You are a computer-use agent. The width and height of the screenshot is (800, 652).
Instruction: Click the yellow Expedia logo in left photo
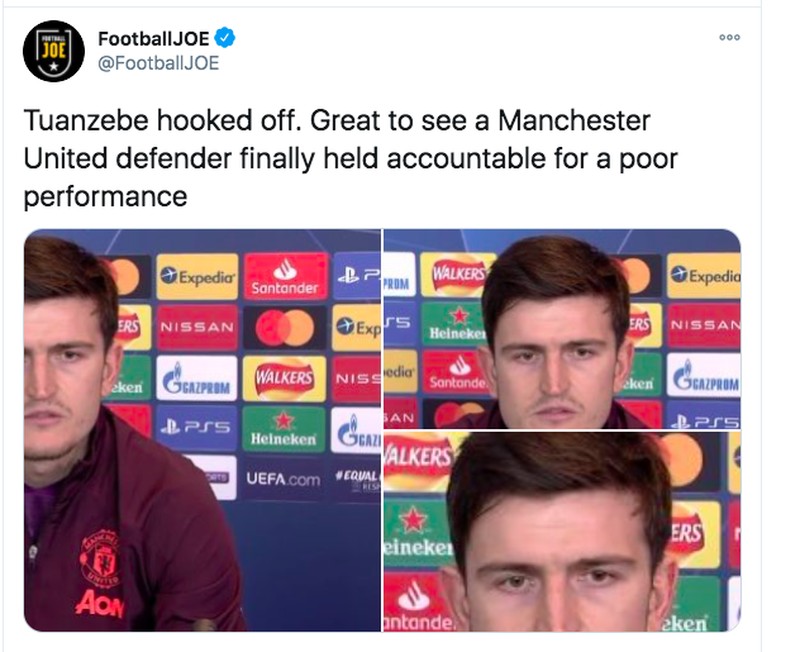point(197,277)
